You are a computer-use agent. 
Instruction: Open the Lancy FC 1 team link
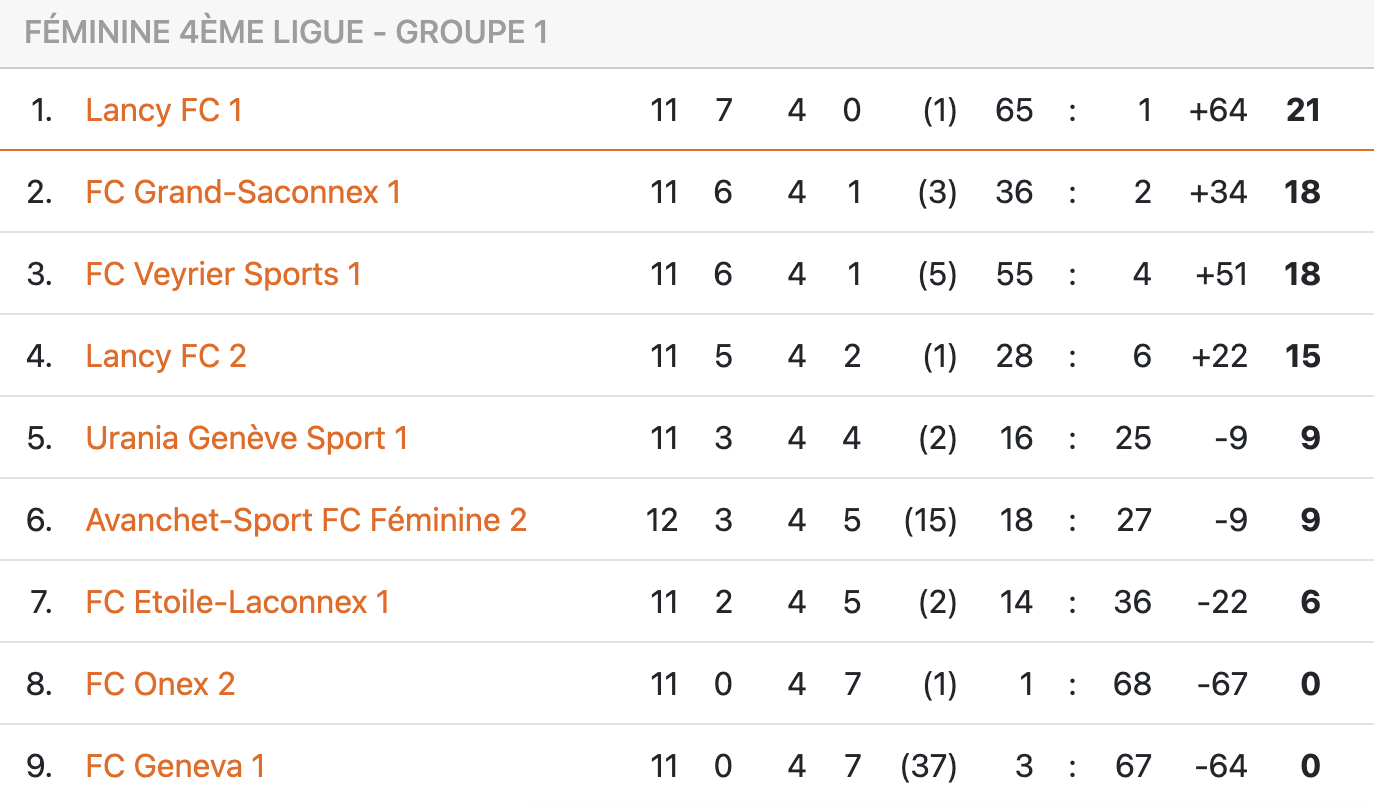click(x=164, y=110)
